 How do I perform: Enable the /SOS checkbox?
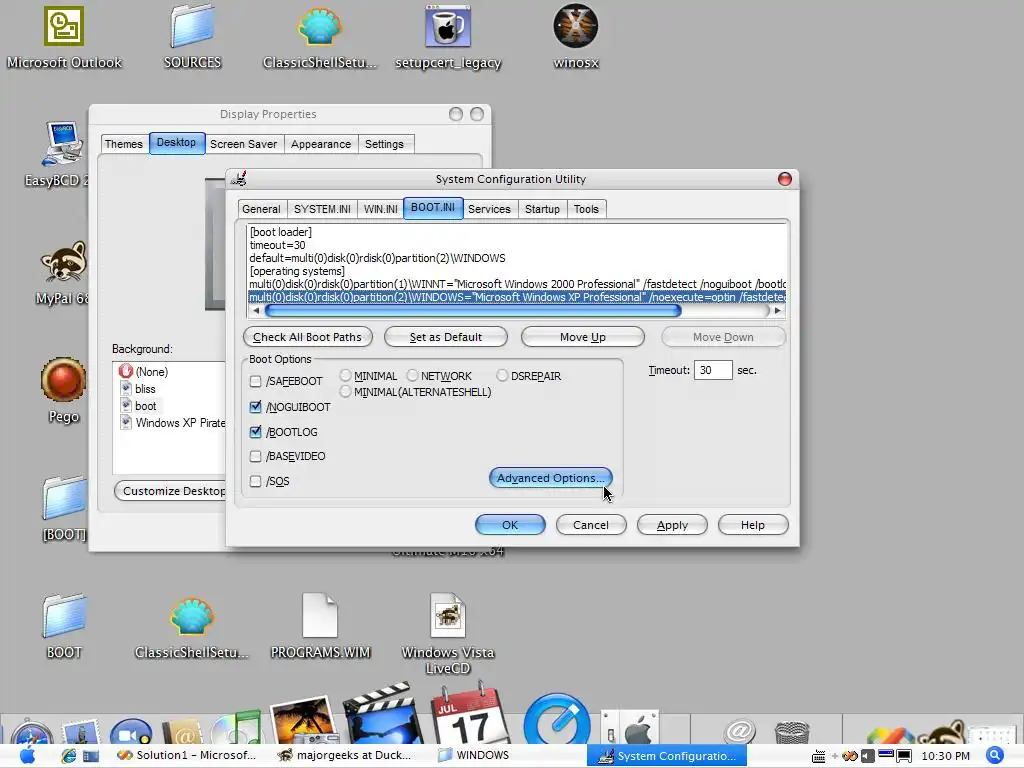(255, 481)
